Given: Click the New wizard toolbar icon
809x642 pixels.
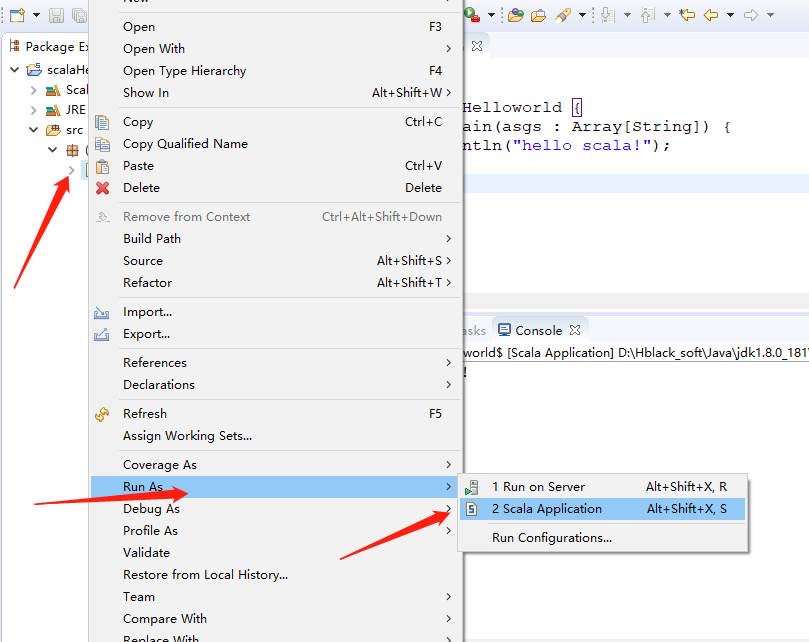Looking at the screenshot, I should coord(17,15).
